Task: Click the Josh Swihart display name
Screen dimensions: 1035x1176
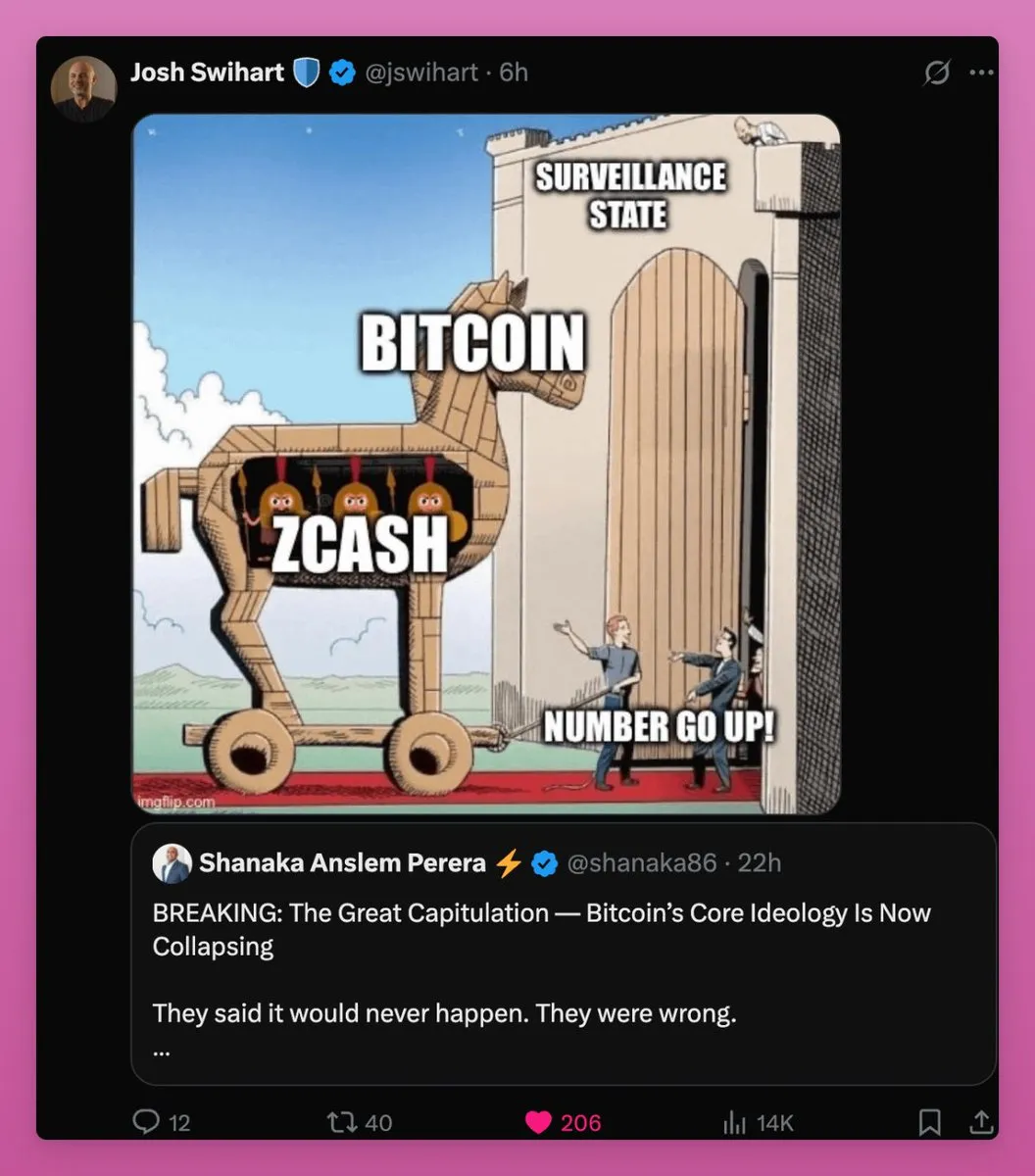Action: click(207, 73)
